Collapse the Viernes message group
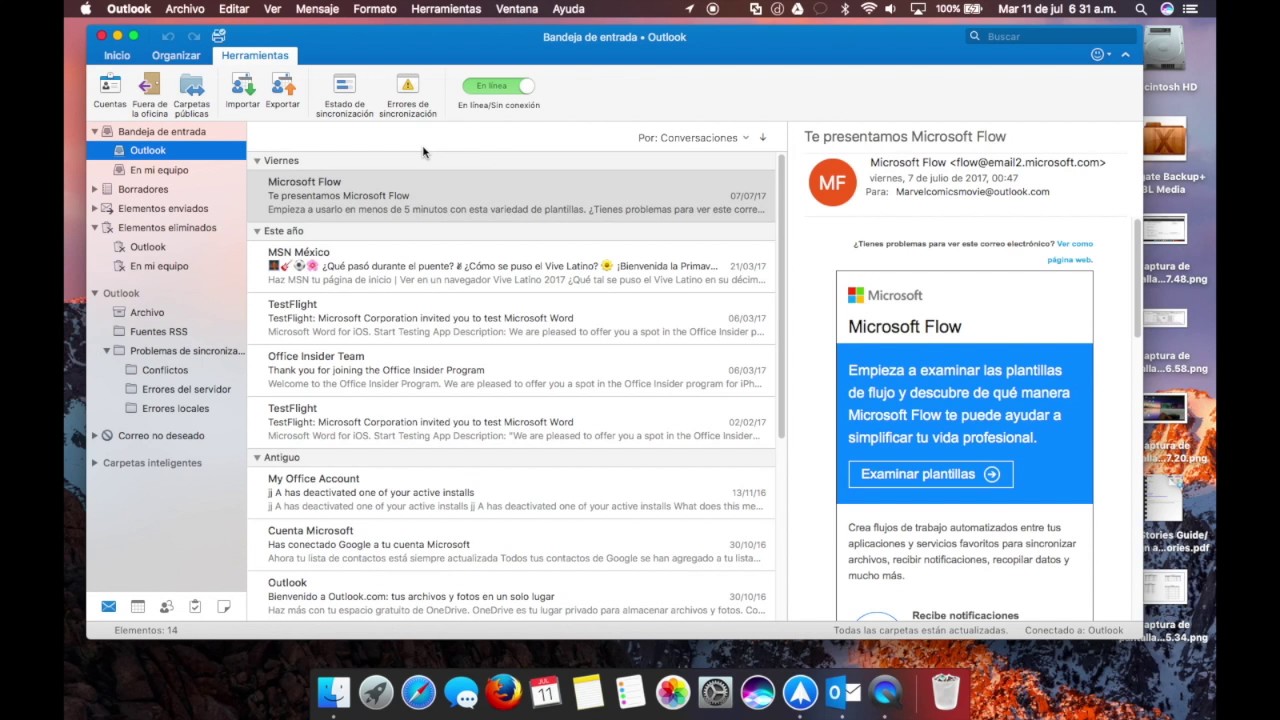1280x720 pixels. 257,160
